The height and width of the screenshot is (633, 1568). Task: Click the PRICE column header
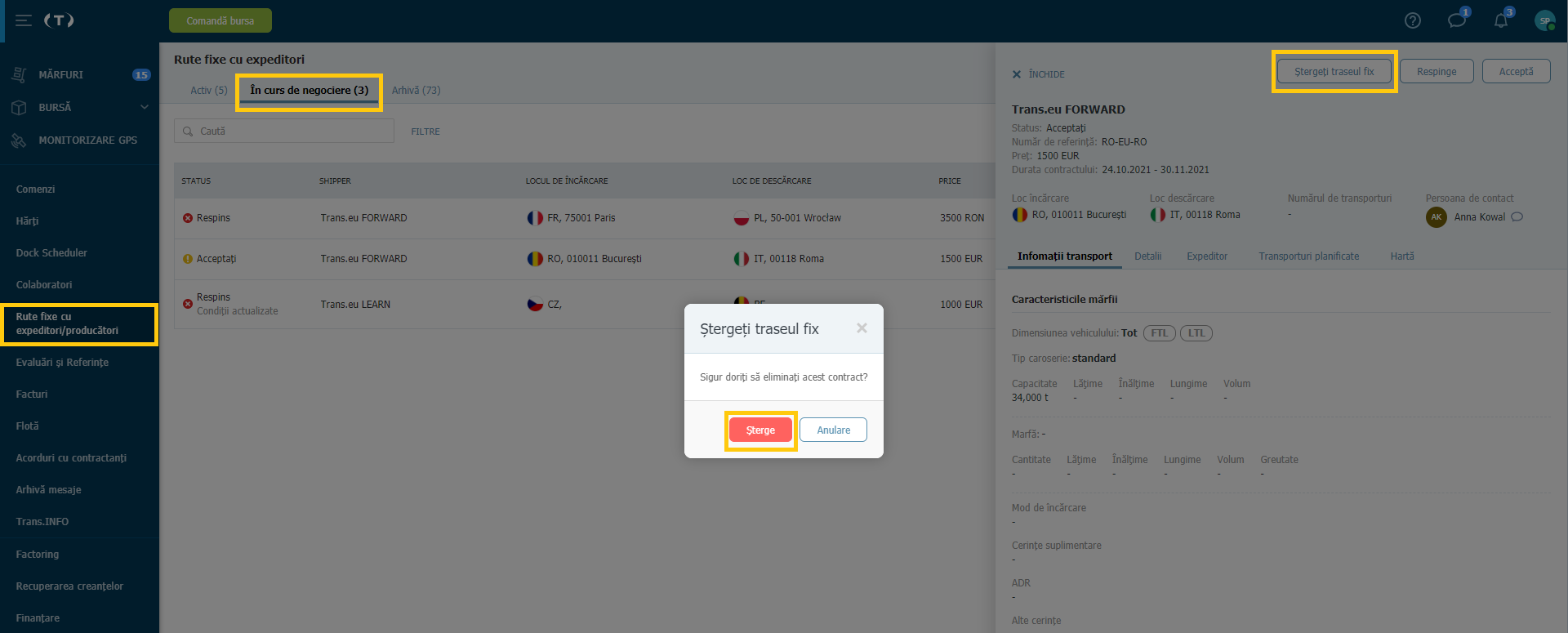pos(949,181)
